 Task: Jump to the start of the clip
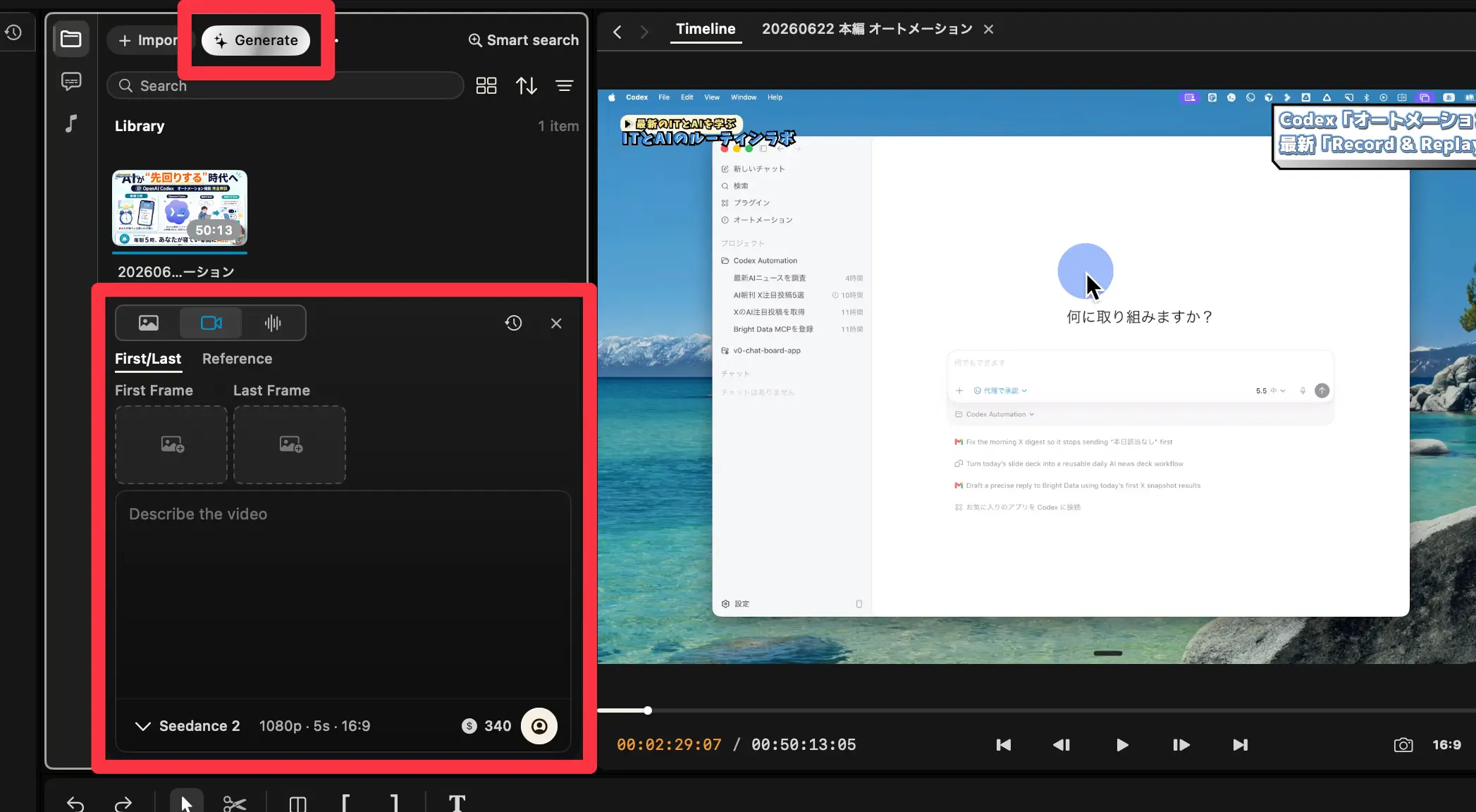coord(1003,745)
